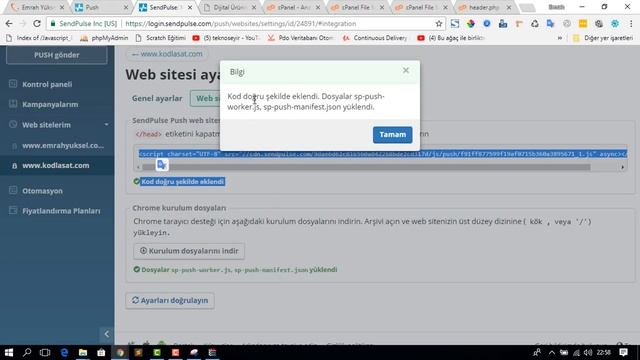Open taskbar search icon
Viewport: 640px width, 360px height.
click(27, 352)
